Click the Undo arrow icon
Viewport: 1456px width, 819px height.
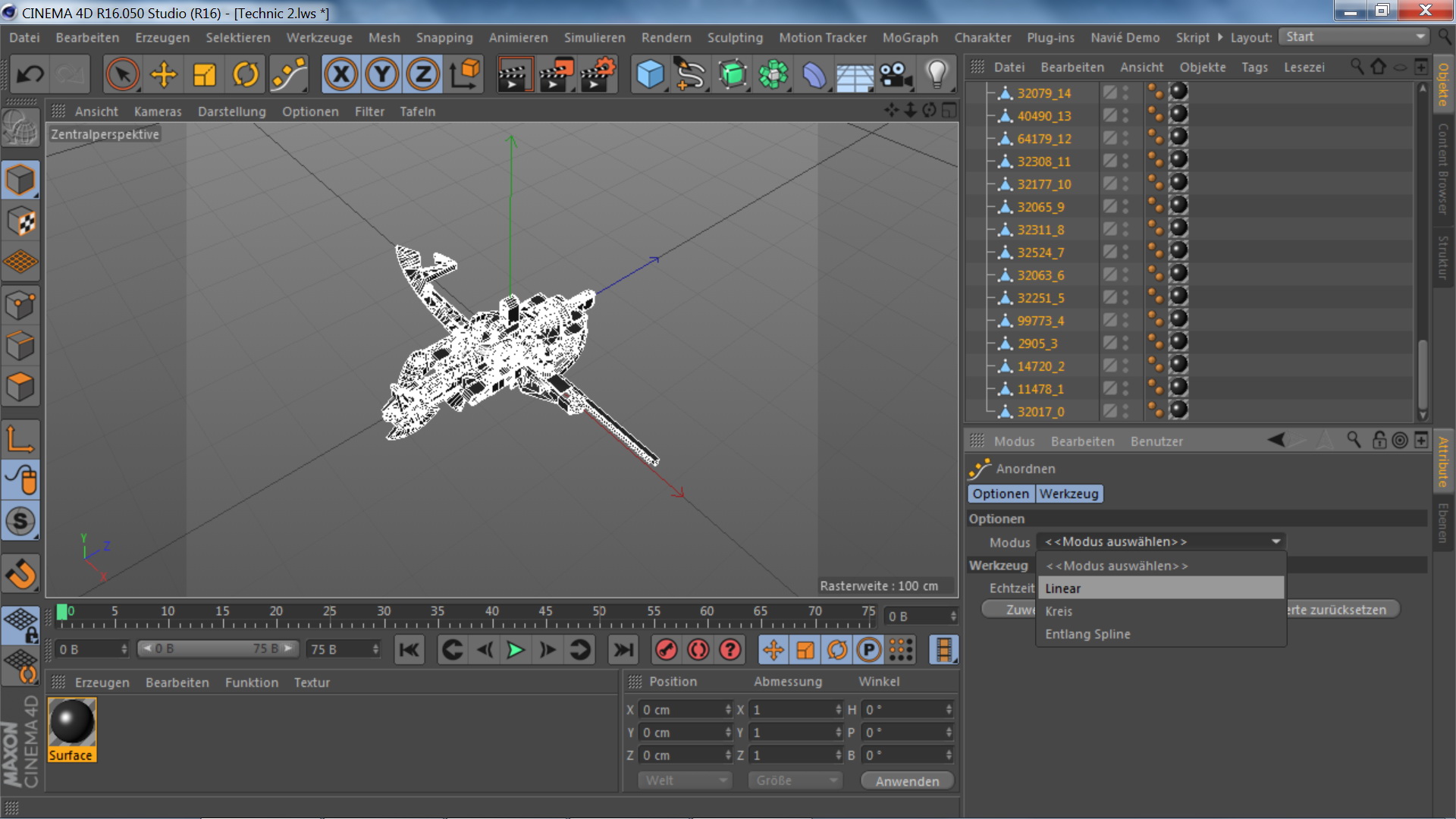tap(30, 74)
